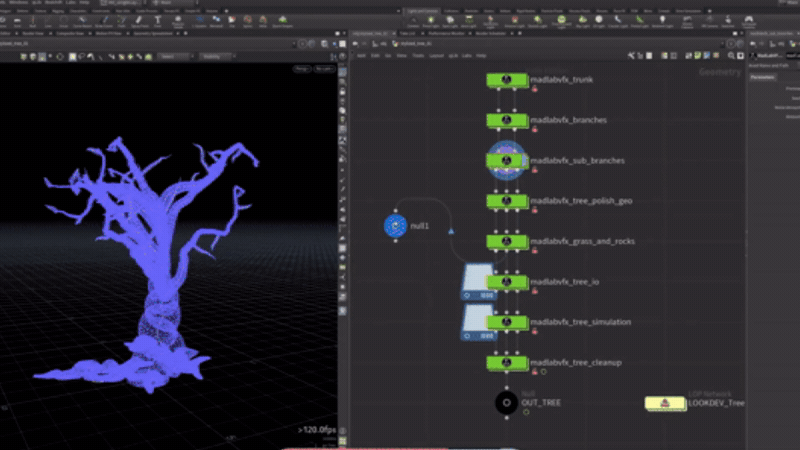Add a GI Light from the shelf
800x450 pixels.
(x=598, y=22)
